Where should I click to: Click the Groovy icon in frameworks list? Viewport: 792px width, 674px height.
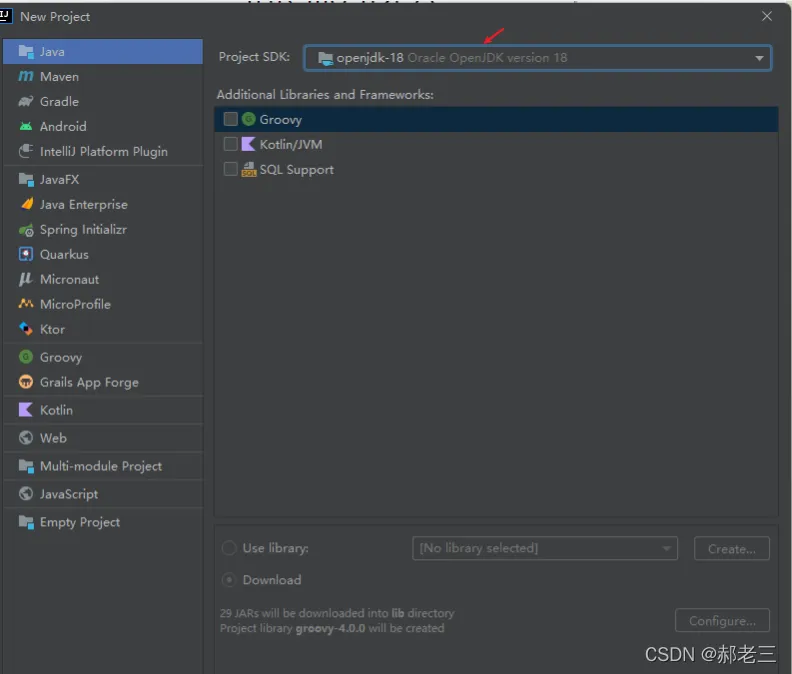(249, 119)
